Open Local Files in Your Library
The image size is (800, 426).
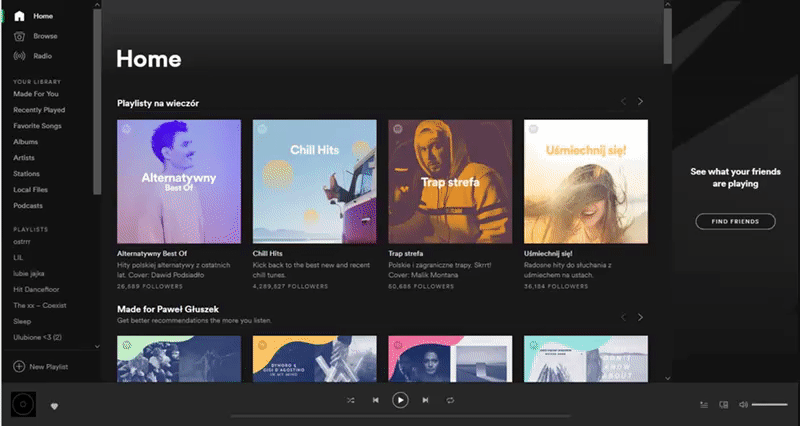pos(31,189)
